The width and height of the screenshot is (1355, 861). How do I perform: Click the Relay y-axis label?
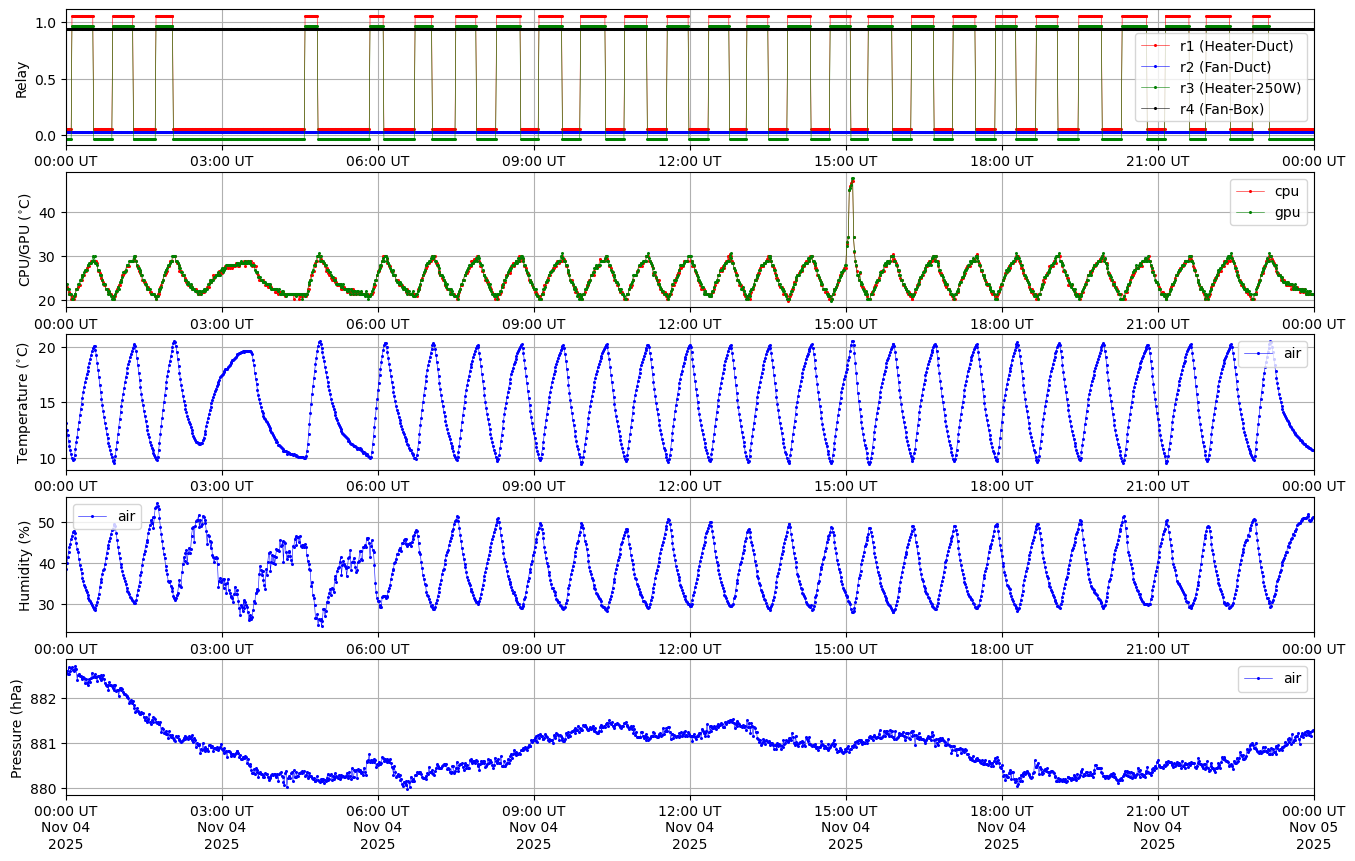pyautogui.click(x=21, y=78)
